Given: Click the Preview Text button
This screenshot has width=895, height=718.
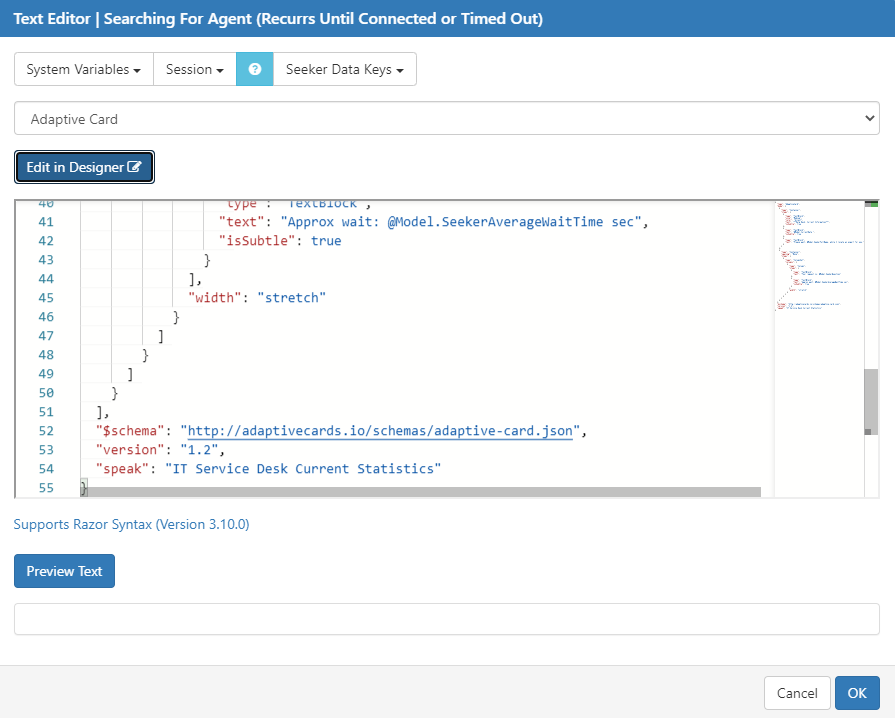Looking at the screenshot, I should [x=64, y=571].
